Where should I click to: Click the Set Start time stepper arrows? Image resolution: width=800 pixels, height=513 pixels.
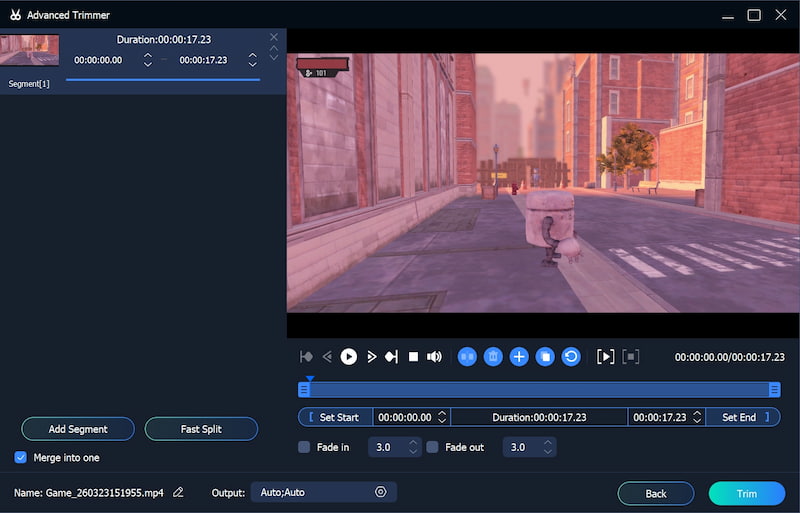coord(442,417)
